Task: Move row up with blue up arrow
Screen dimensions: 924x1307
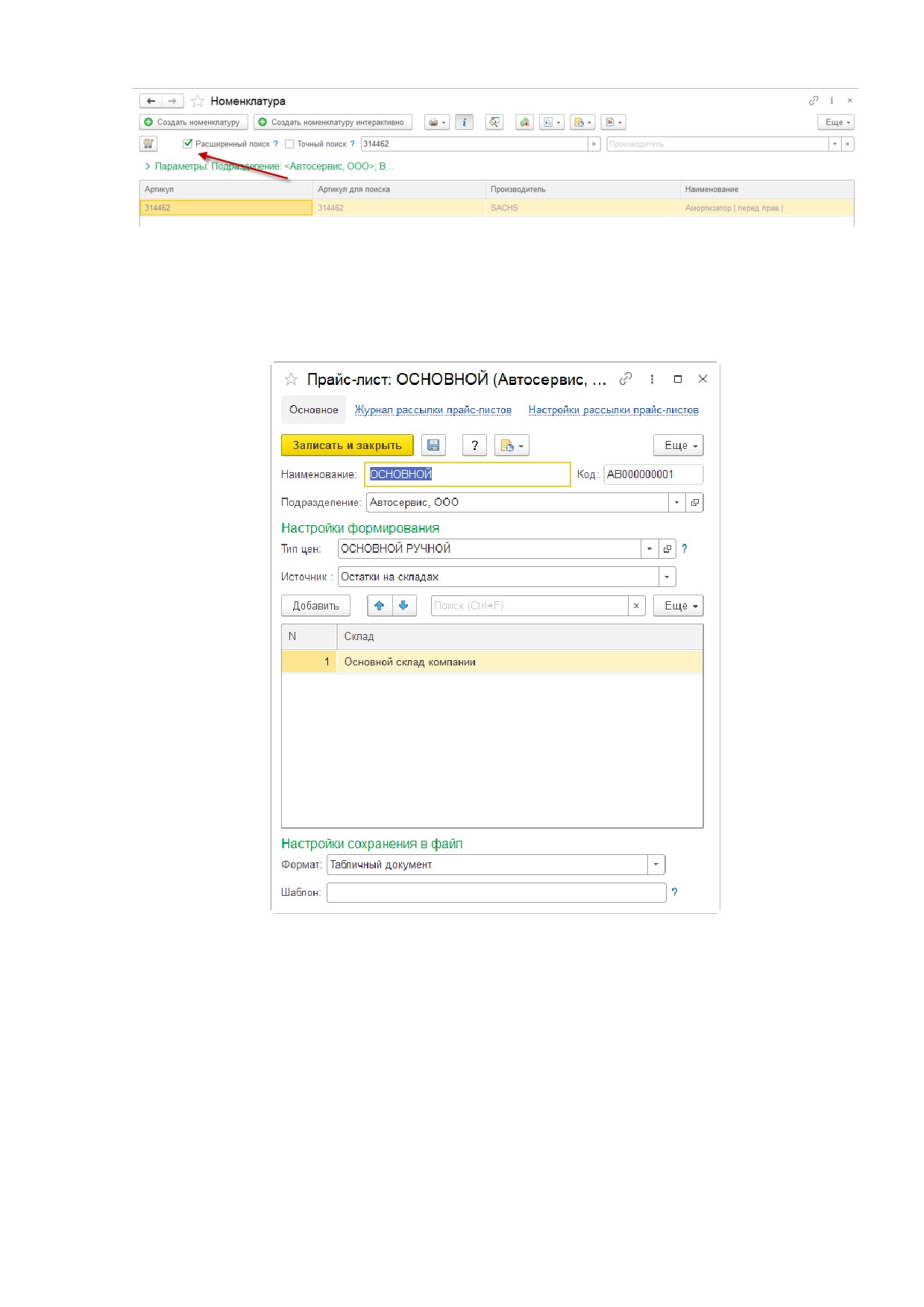Action: 380,606
